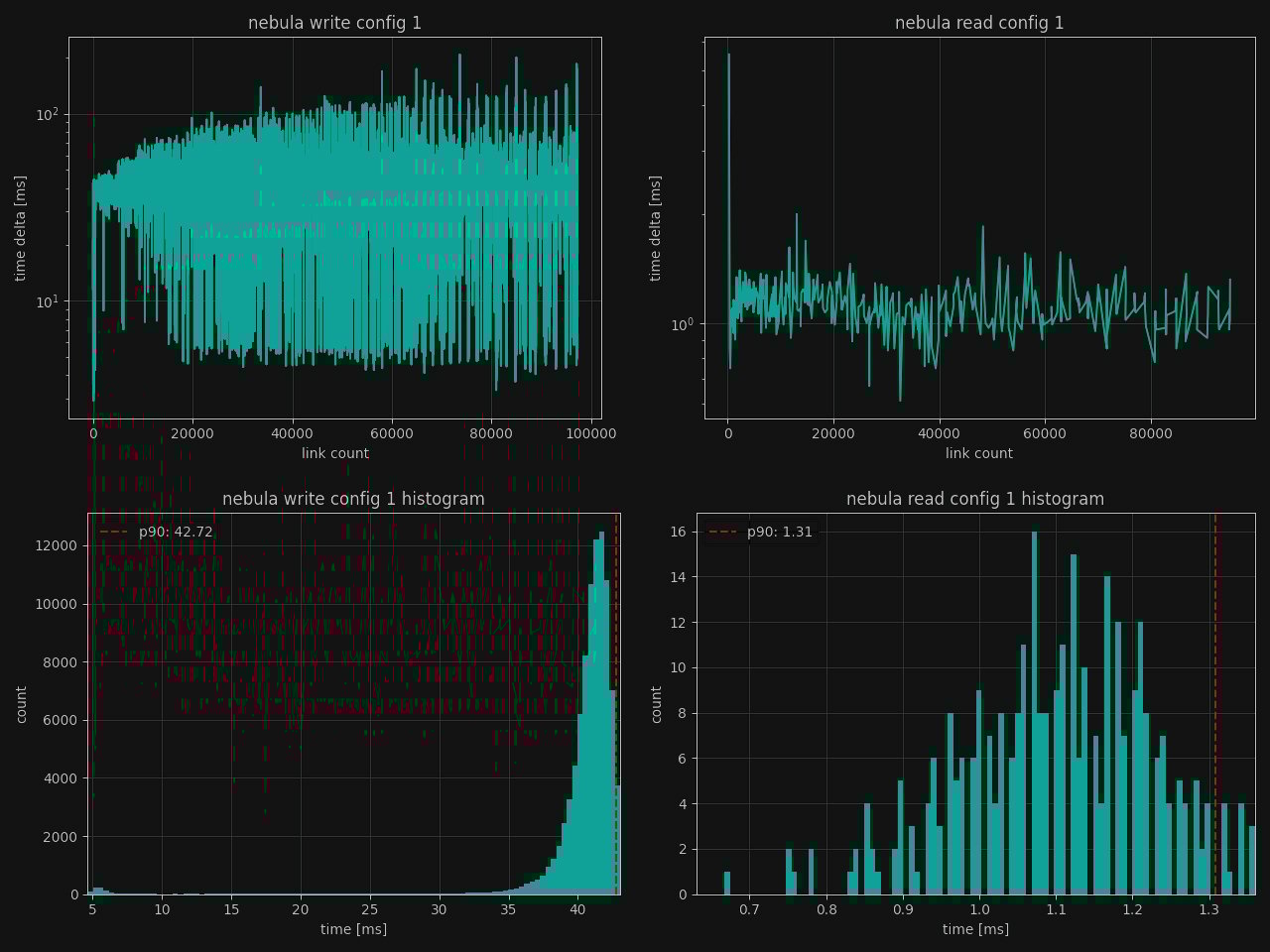The image size is (1270, 952).
Task: Click the "1.0" time tick on read histogram
Action: (979, 909)
